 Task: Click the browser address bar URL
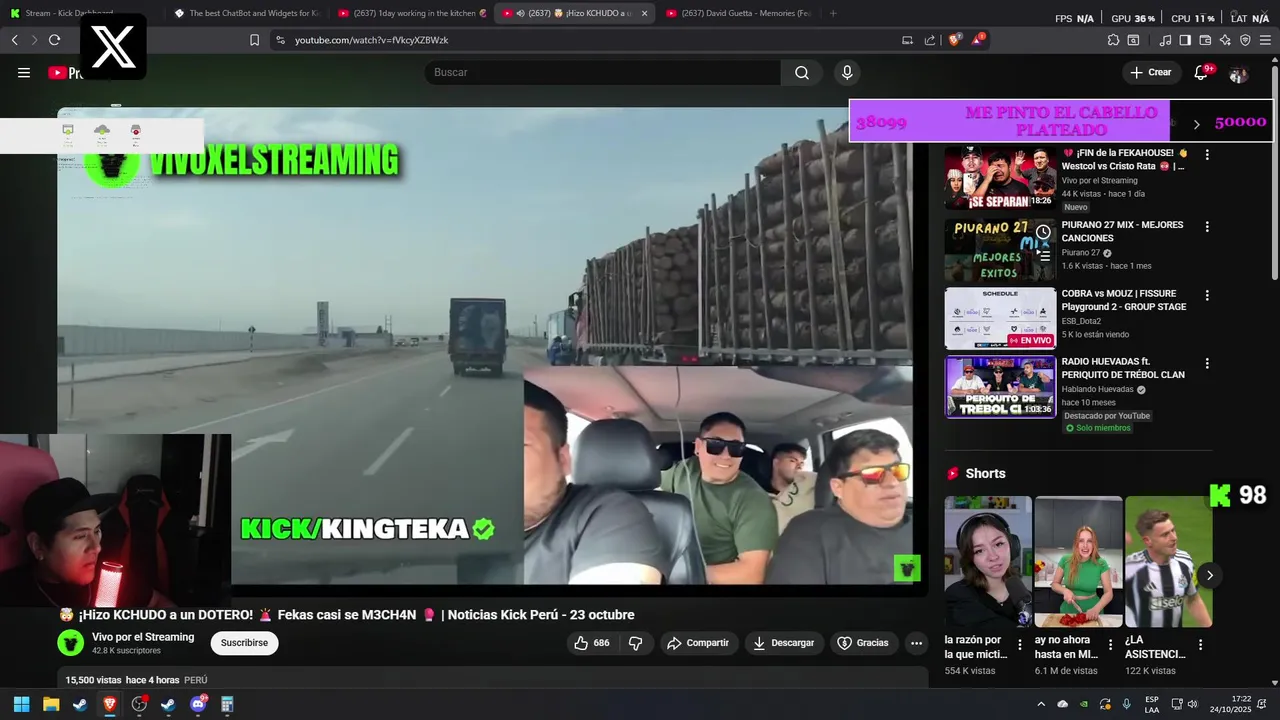[371, 40]
